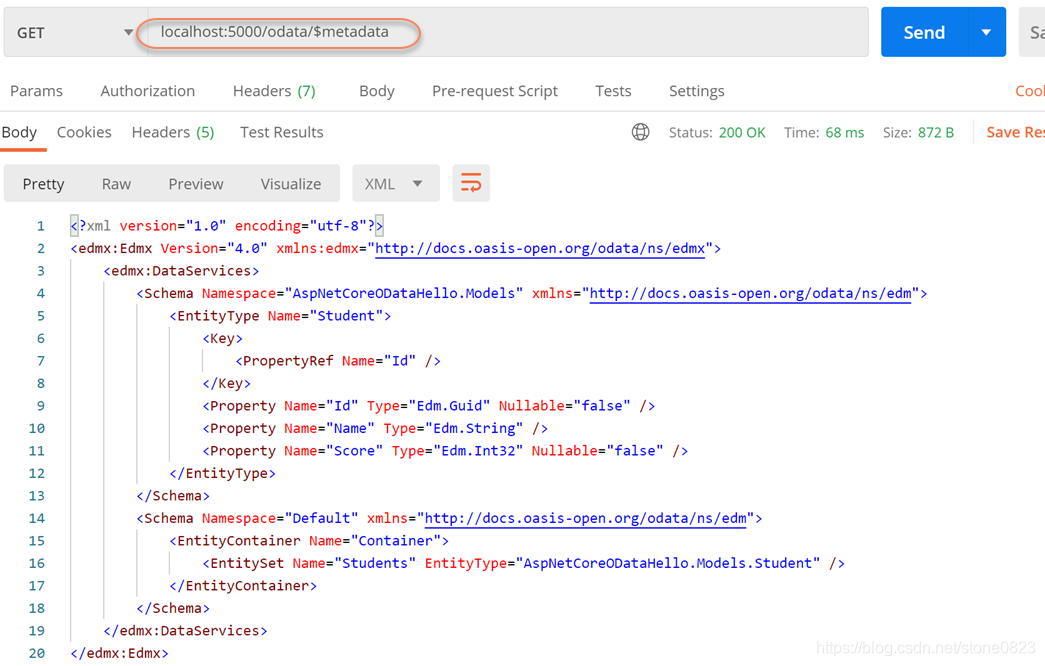Open the Pre-request Script tab
The width and height of the screenshot is (1045, 666).
tap(495, 91)
